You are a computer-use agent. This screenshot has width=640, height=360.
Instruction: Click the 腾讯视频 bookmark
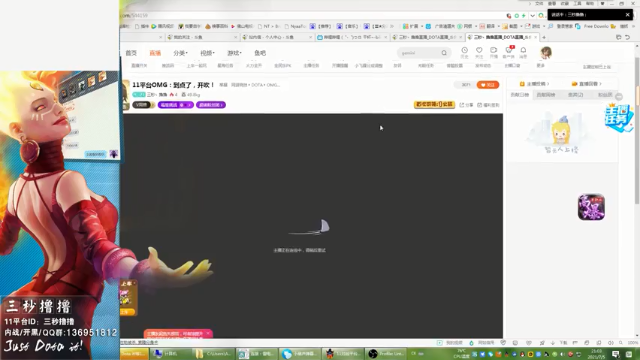click(162, 26)
